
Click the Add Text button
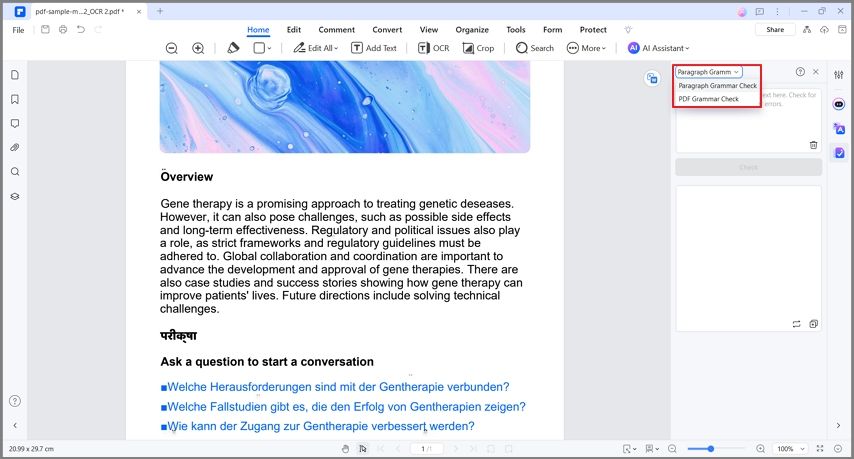point(374,48)
